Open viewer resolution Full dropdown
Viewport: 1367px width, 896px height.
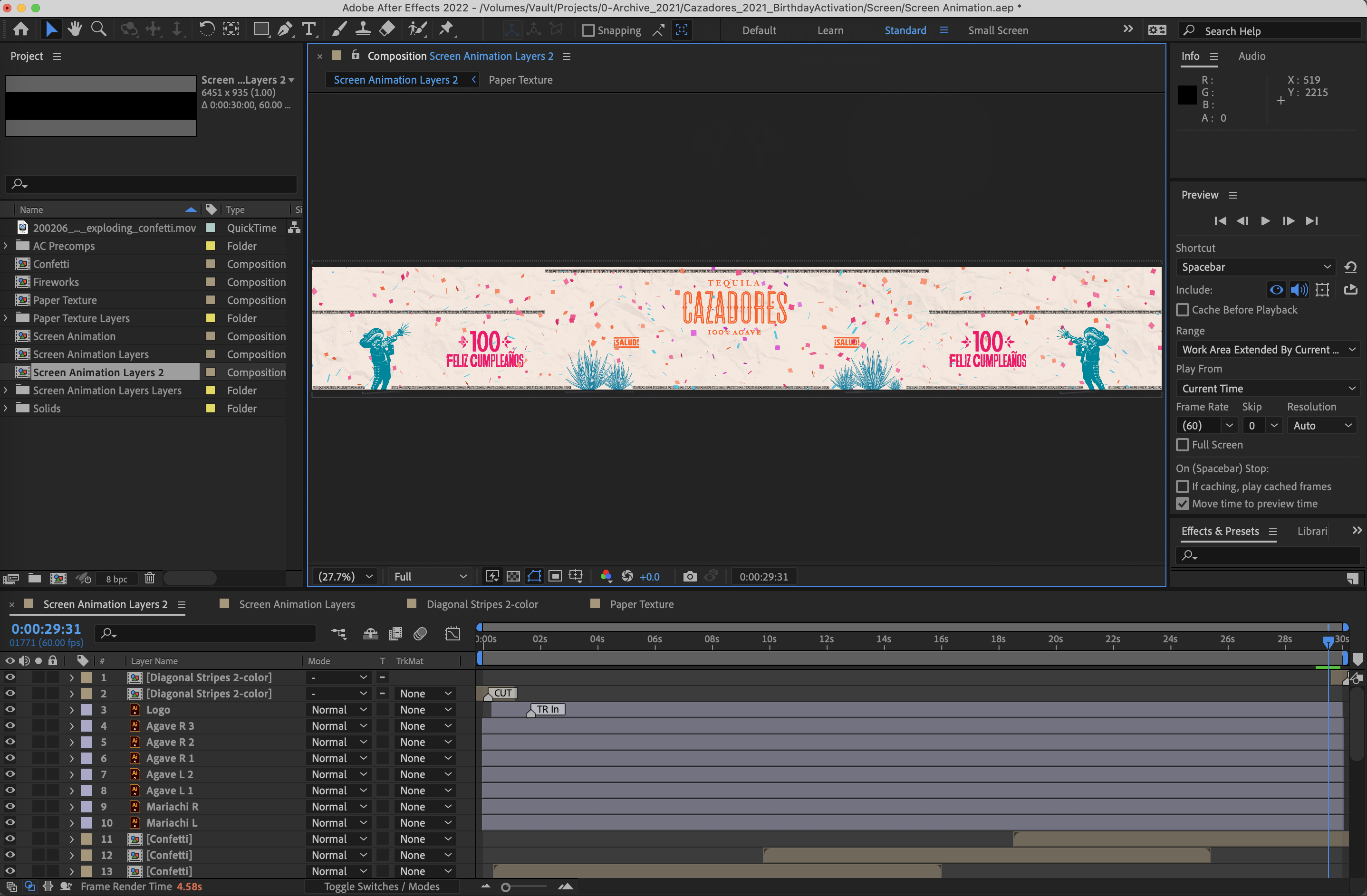click(430, 576)
